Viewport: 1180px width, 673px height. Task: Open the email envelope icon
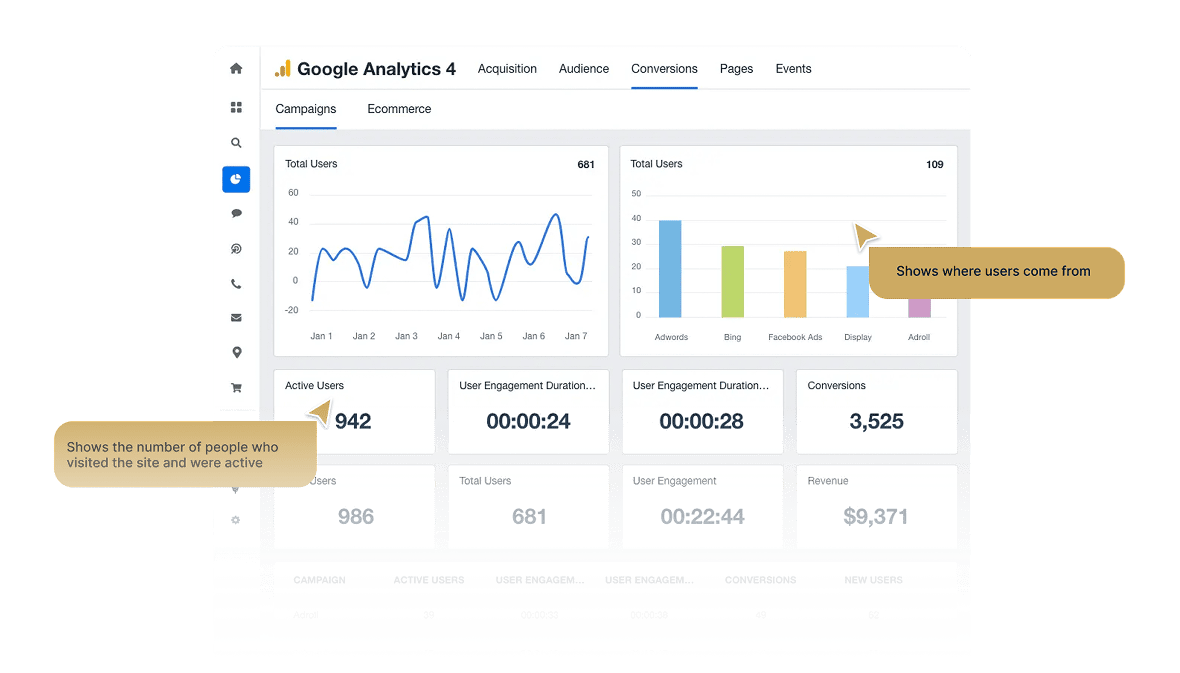pos(236,318)
